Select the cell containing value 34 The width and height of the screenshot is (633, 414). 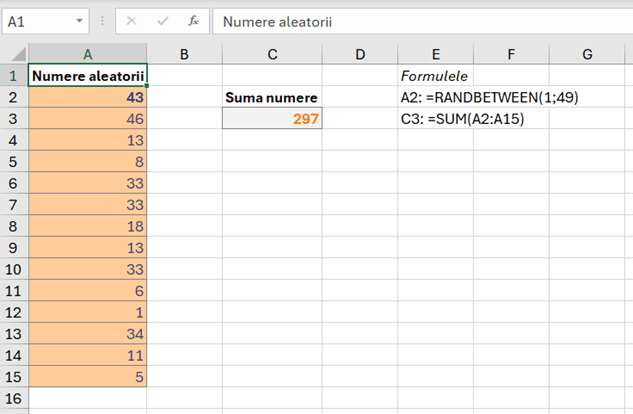tap(88, 334)
